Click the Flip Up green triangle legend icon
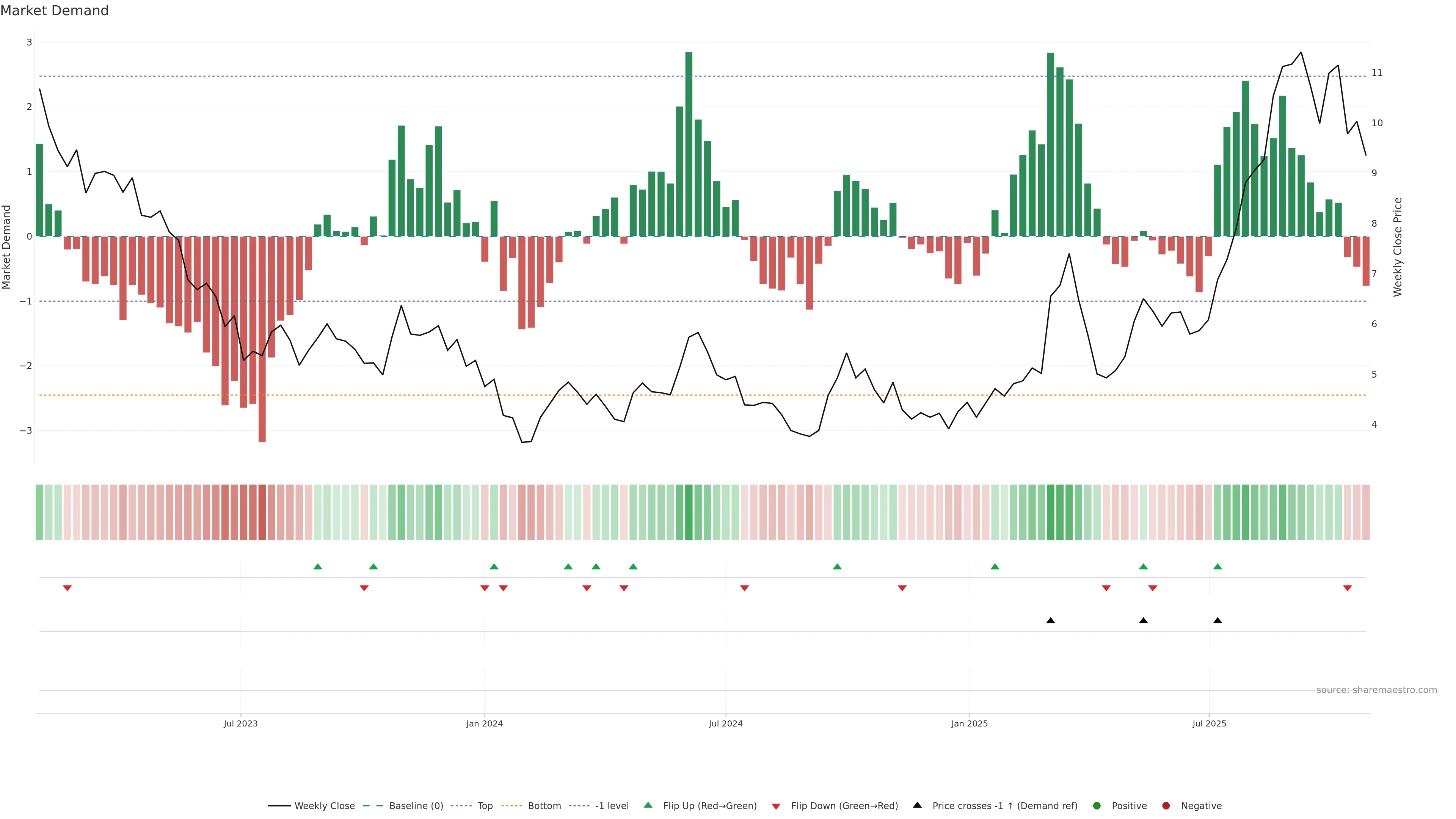Viewport: 1456px width, 819px height. (648, 805)
